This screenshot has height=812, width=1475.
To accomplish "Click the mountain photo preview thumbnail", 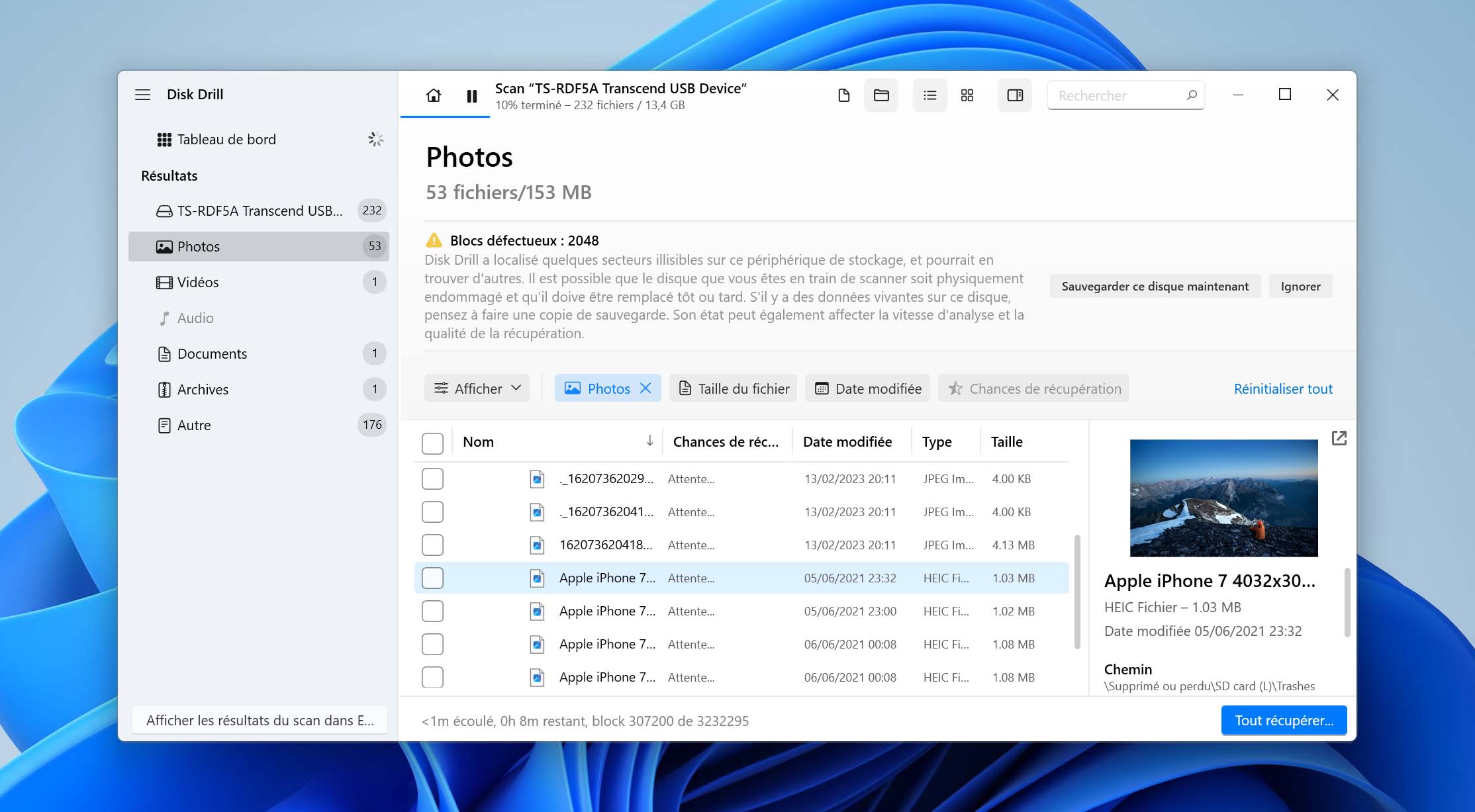I will [x=1223, y=498].
